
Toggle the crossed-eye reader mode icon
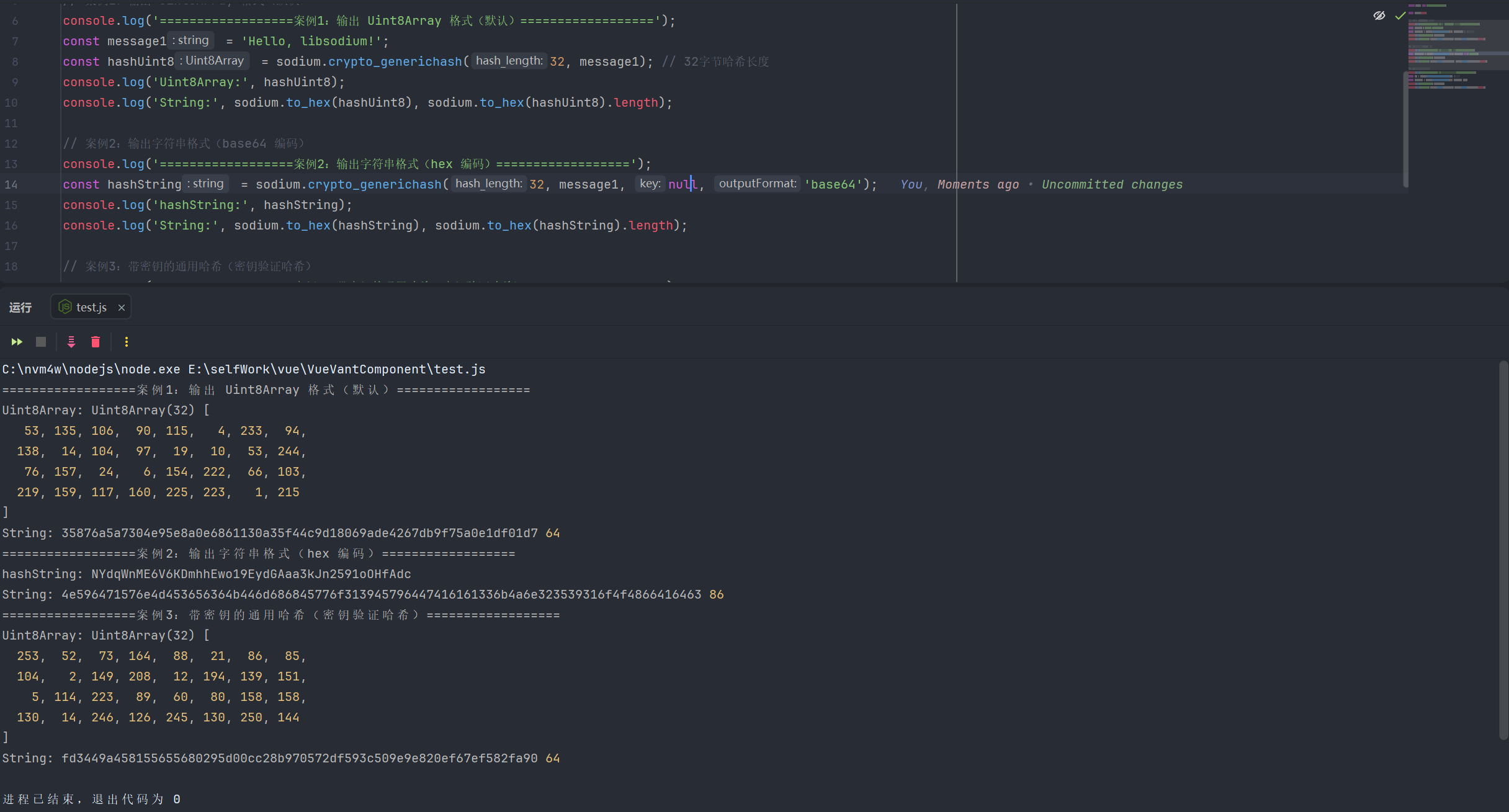click(x=1379, y=16)
